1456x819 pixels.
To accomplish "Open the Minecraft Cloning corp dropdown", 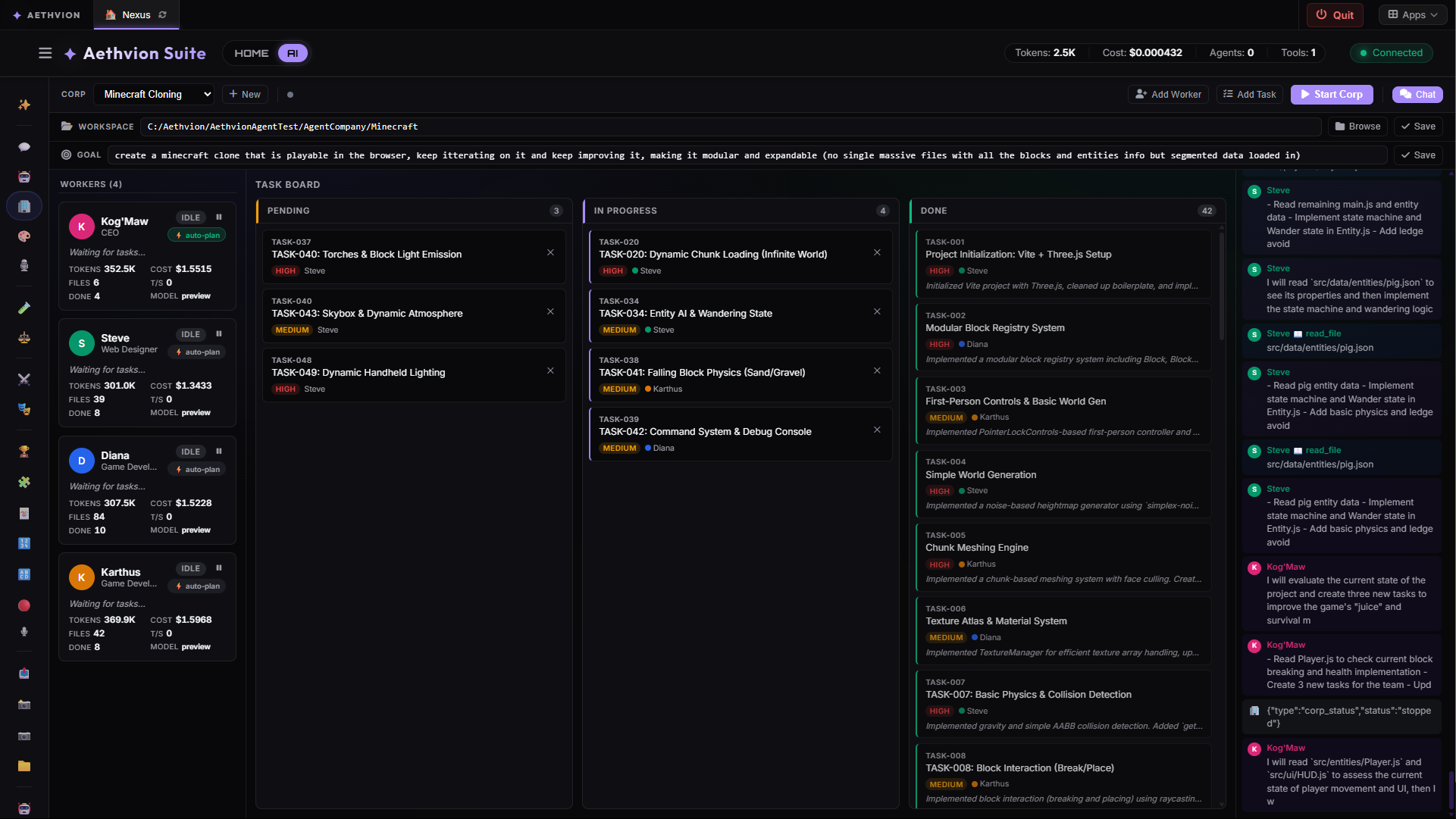I will 154,95.
